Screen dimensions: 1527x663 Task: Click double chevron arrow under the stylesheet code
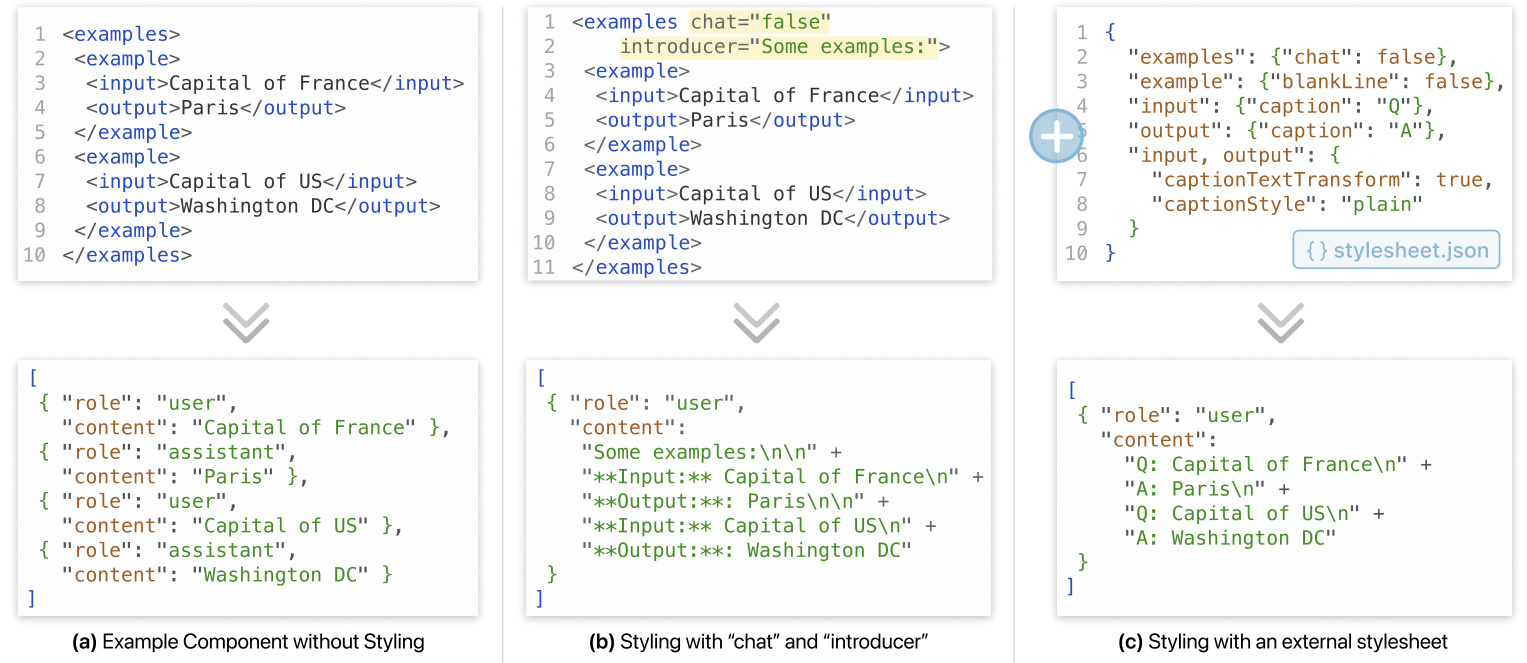(x=1281, y=321)
